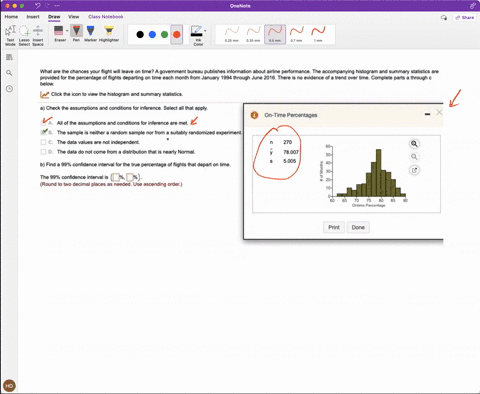This screenshot has width=480, height=394.
Task: Click the upper bound interval input box
Action: point(130,177)
